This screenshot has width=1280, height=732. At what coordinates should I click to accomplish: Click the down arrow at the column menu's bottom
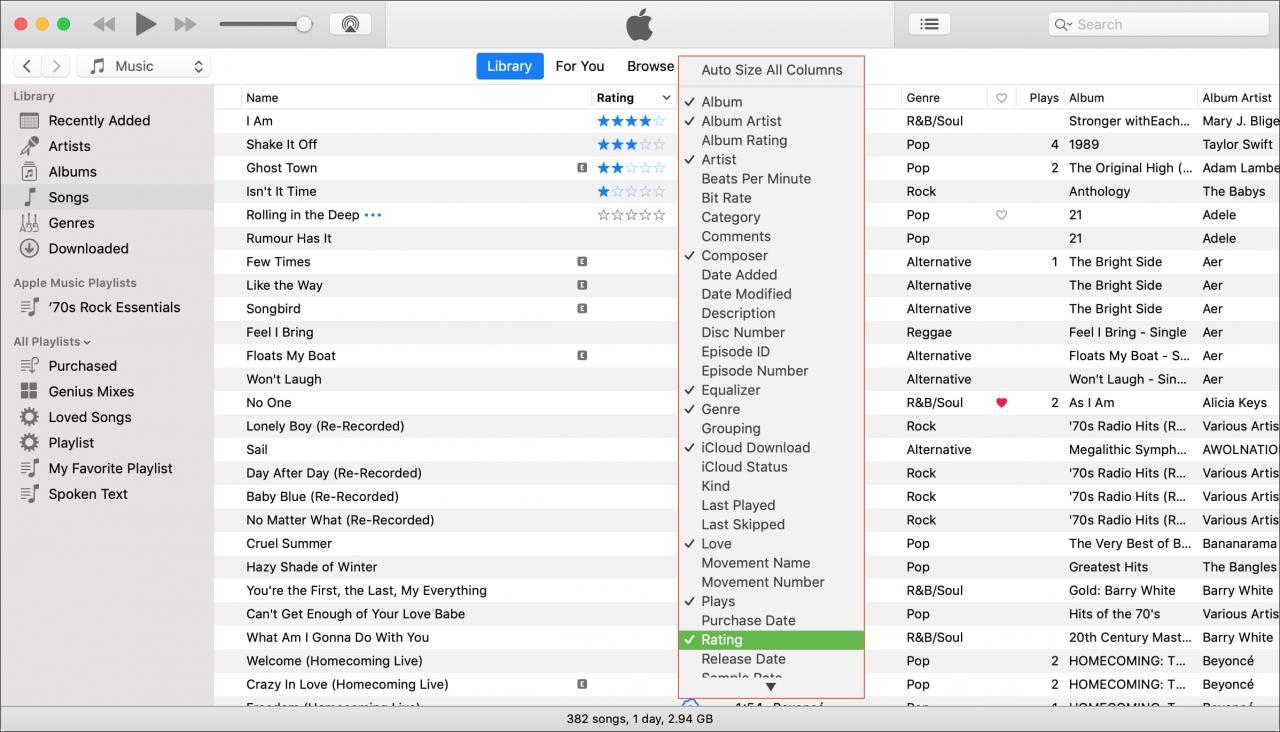[x=770, y=687]
